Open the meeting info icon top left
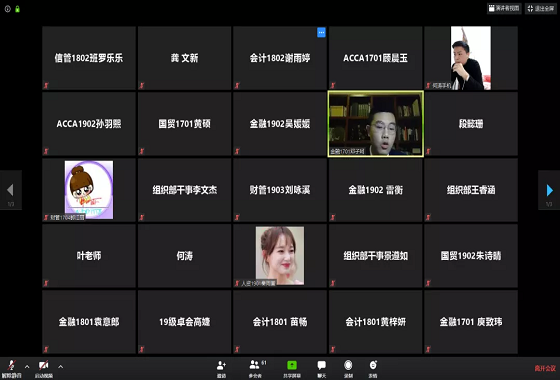Viewport: 560px width, 380px height. 8,9
